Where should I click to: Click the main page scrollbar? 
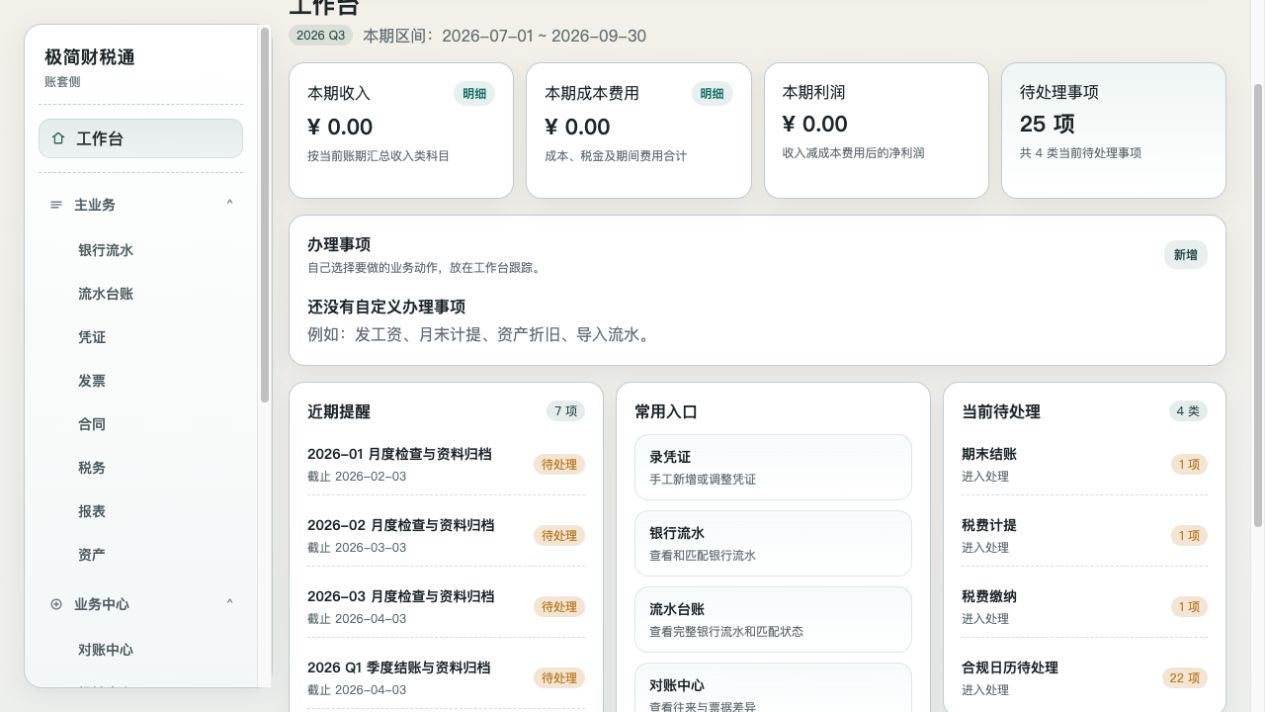click(1258, 305)
